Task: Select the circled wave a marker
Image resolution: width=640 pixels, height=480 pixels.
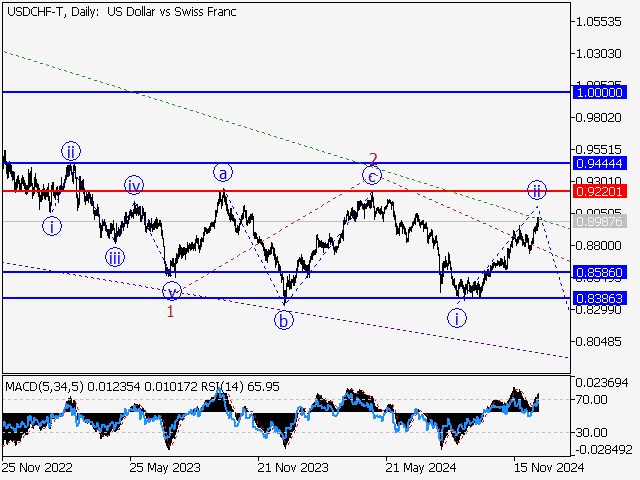Action: click(223, 173)
